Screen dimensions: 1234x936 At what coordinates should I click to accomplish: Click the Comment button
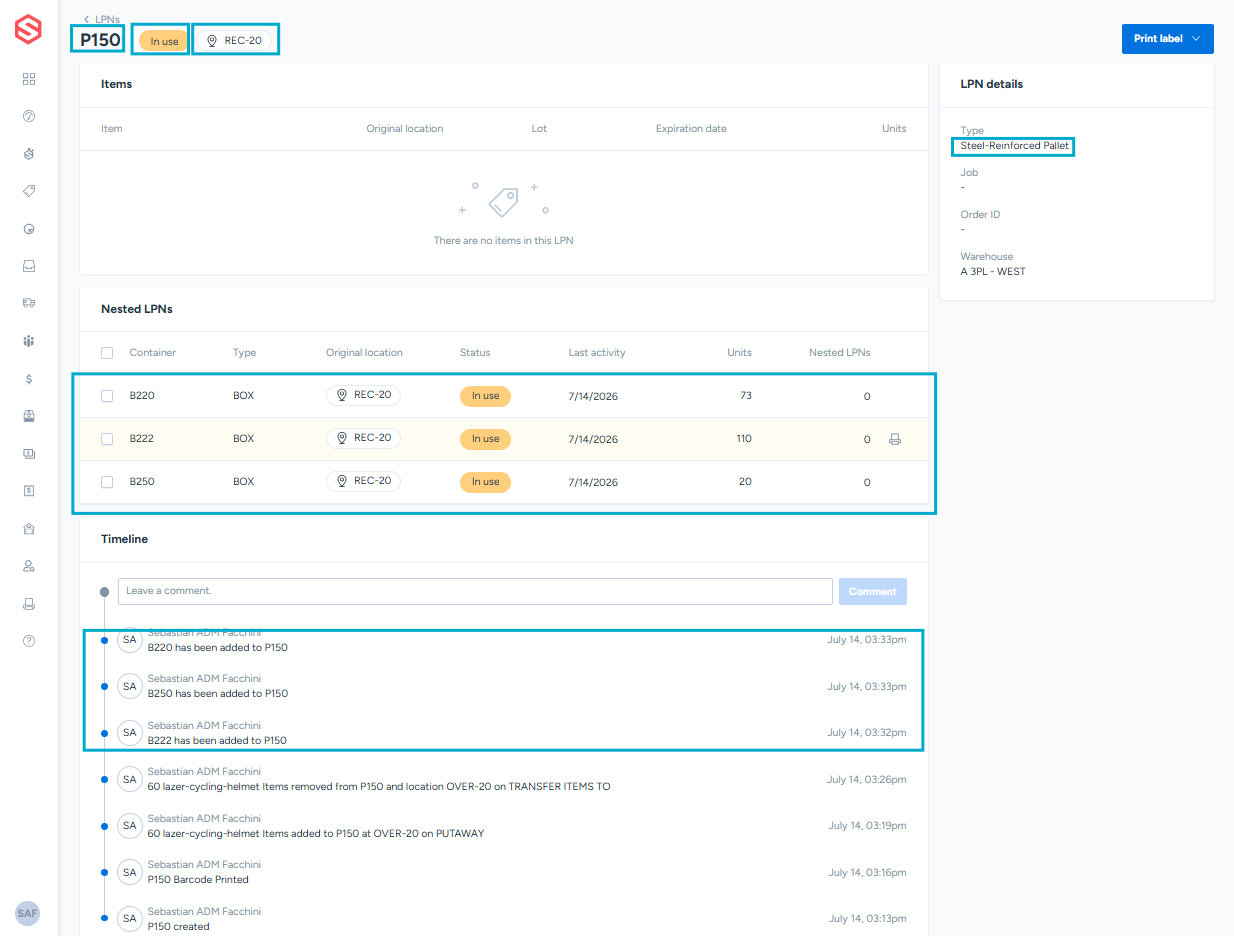click(873, 591)
